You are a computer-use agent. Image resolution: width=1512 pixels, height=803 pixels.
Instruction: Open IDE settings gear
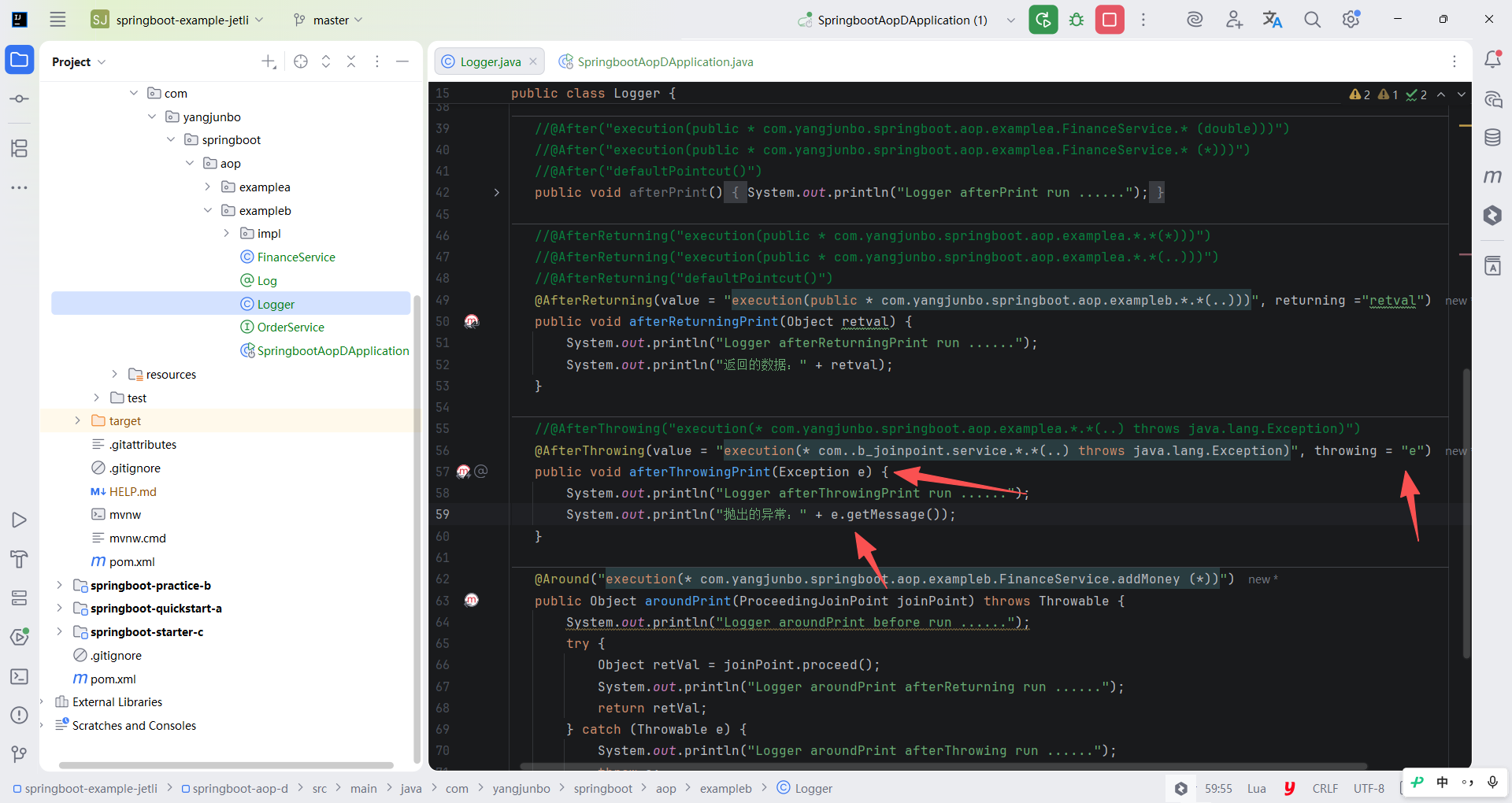tap(1351, 20)
